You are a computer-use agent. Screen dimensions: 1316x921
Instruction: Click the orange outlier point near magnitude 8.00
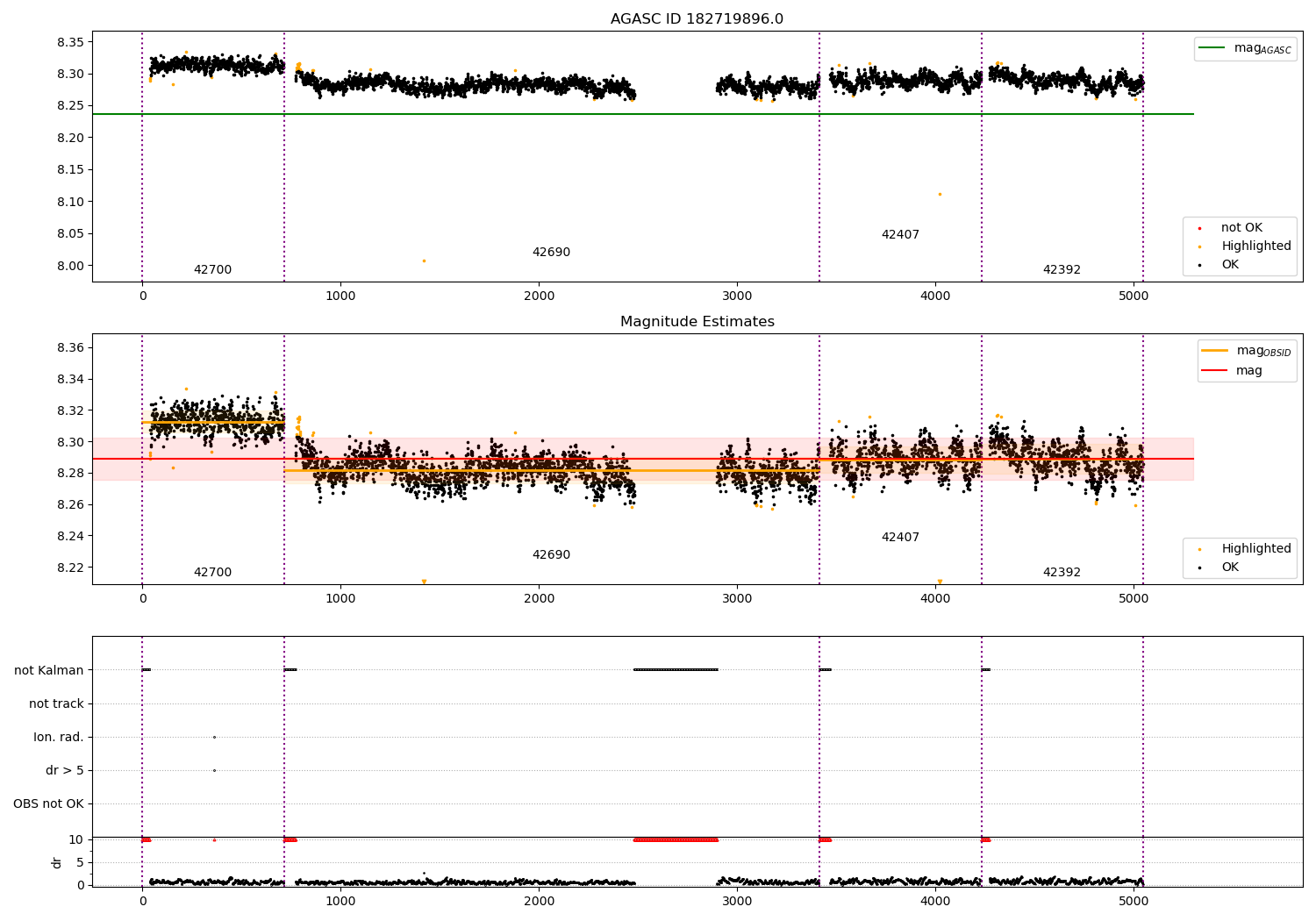click(x=424, y=261)
